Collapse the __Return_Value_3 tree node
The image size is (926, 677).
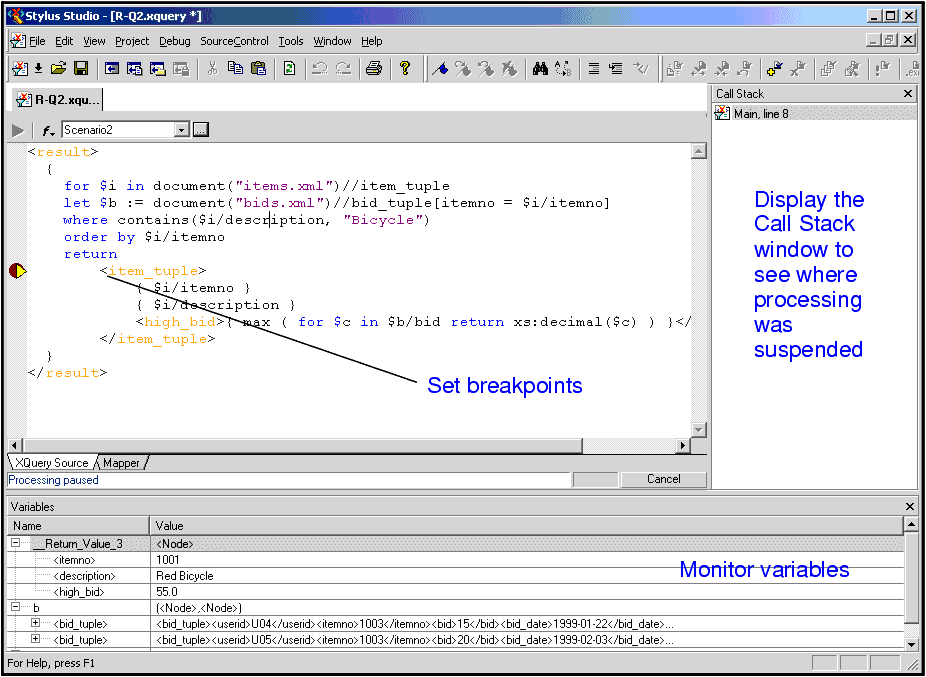click(x=16, y=543)
